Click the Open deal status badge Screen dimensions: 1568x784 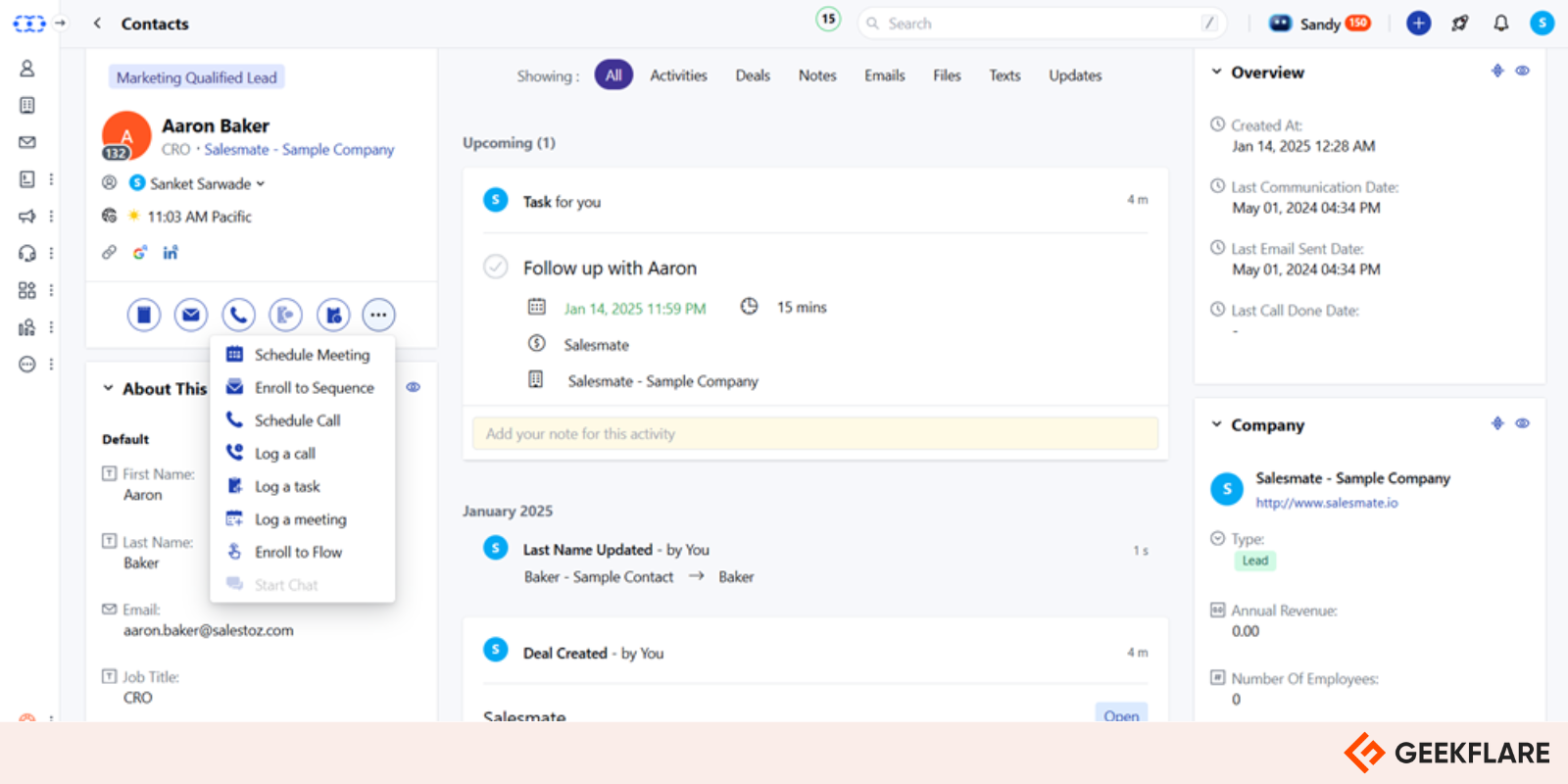click(1121, 714)
